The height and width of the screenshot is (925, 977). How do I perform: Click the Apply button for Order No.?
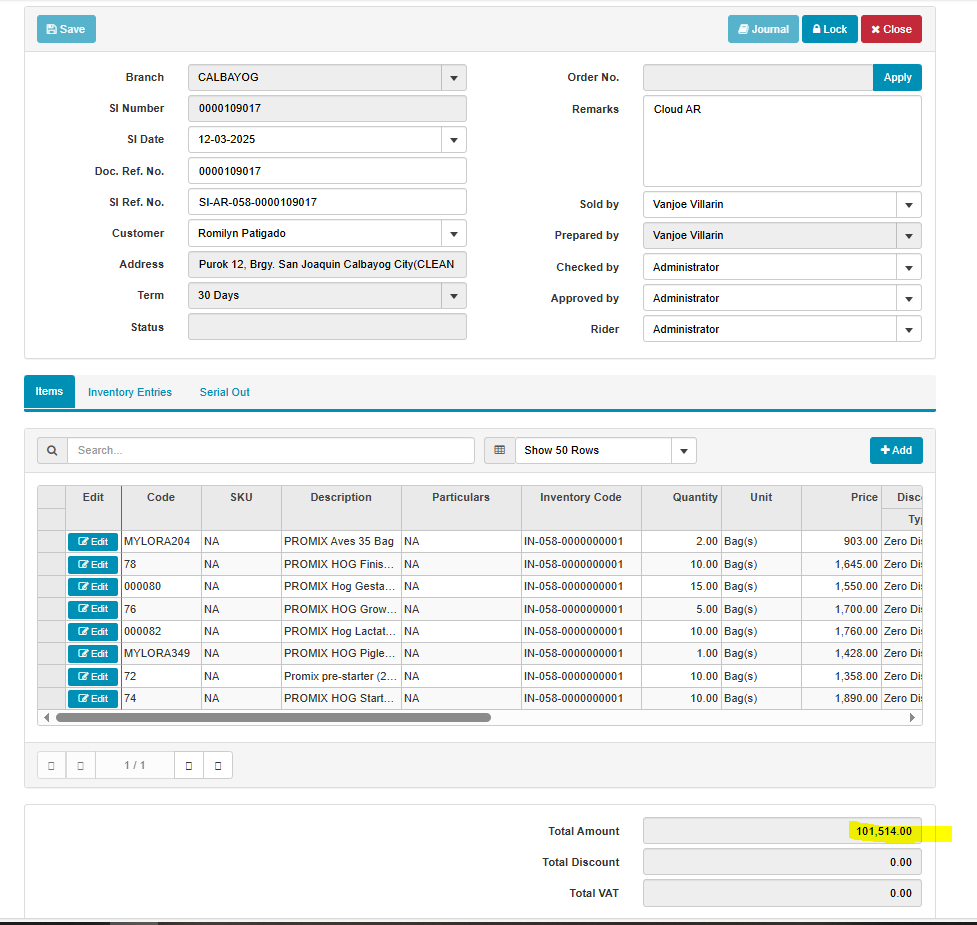tap(897, 78)
